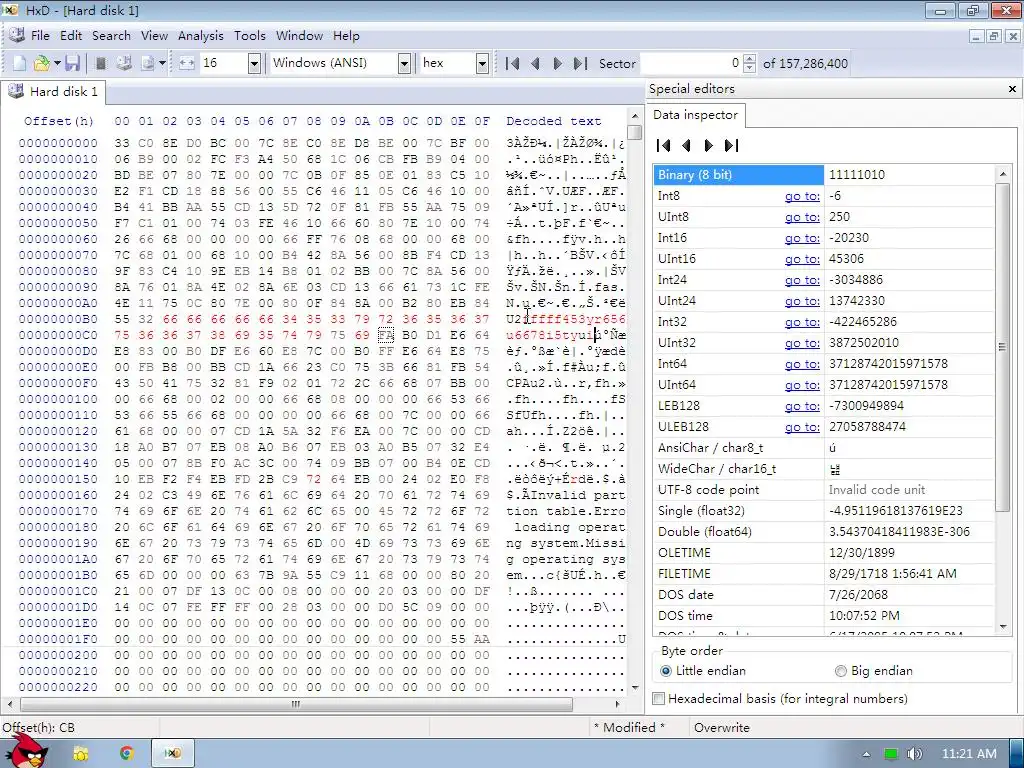Viewport: 1024px width, 768px height.
Task: Jump to last byte in Data inspector
Action: [x=731, y=146]
